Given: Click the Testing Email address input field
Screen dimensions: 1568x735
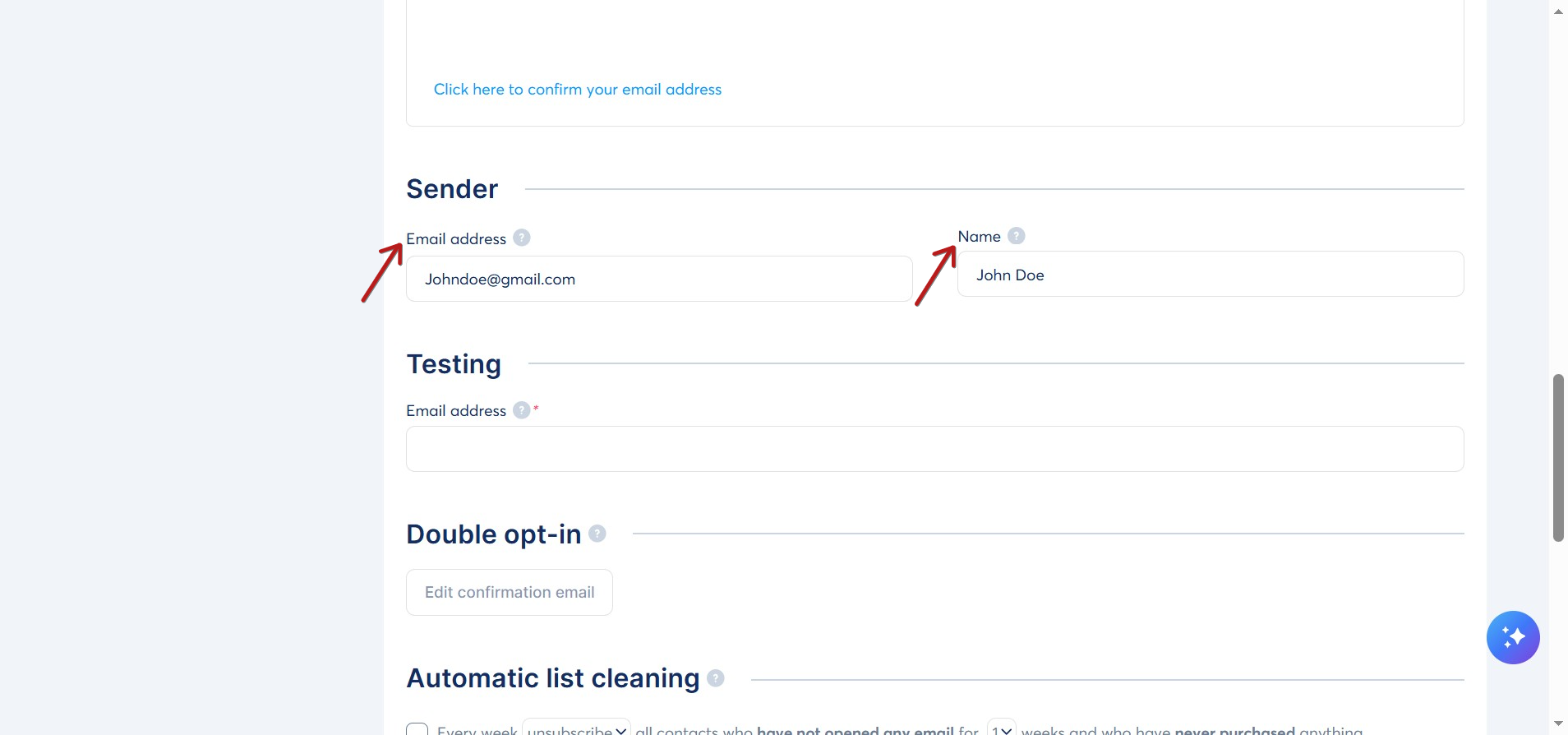Looking at the screenshot, I should pyautogui.click(x=935, y=449).
